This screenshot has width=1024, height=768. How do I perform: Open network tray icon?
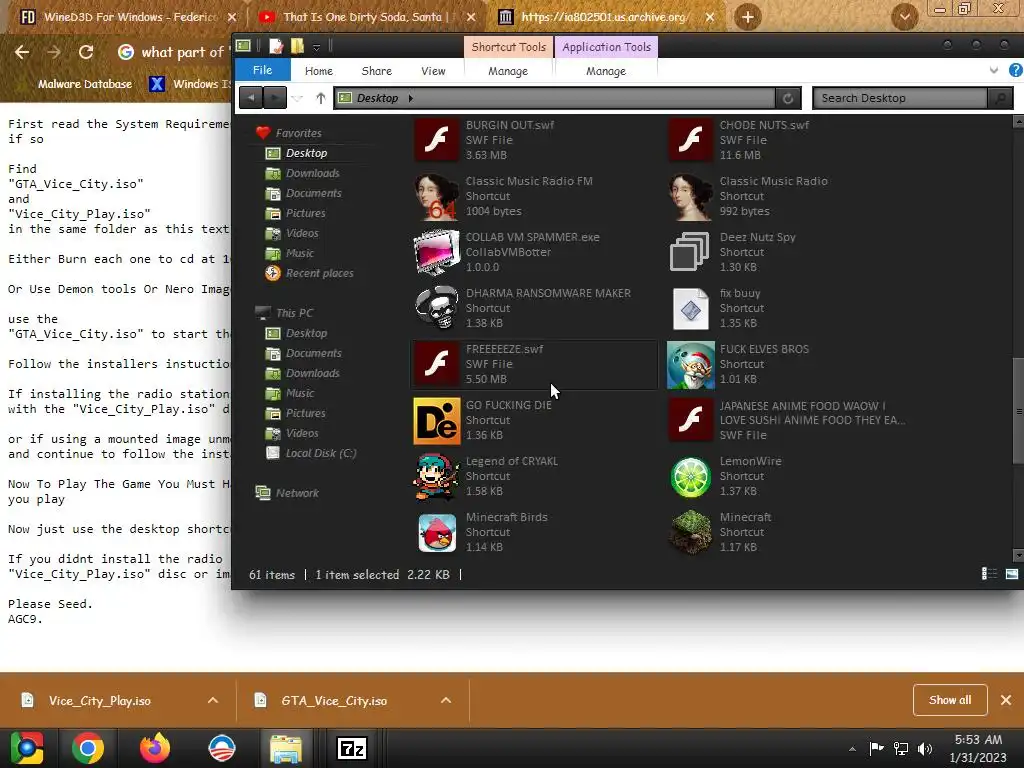[901, 748]
